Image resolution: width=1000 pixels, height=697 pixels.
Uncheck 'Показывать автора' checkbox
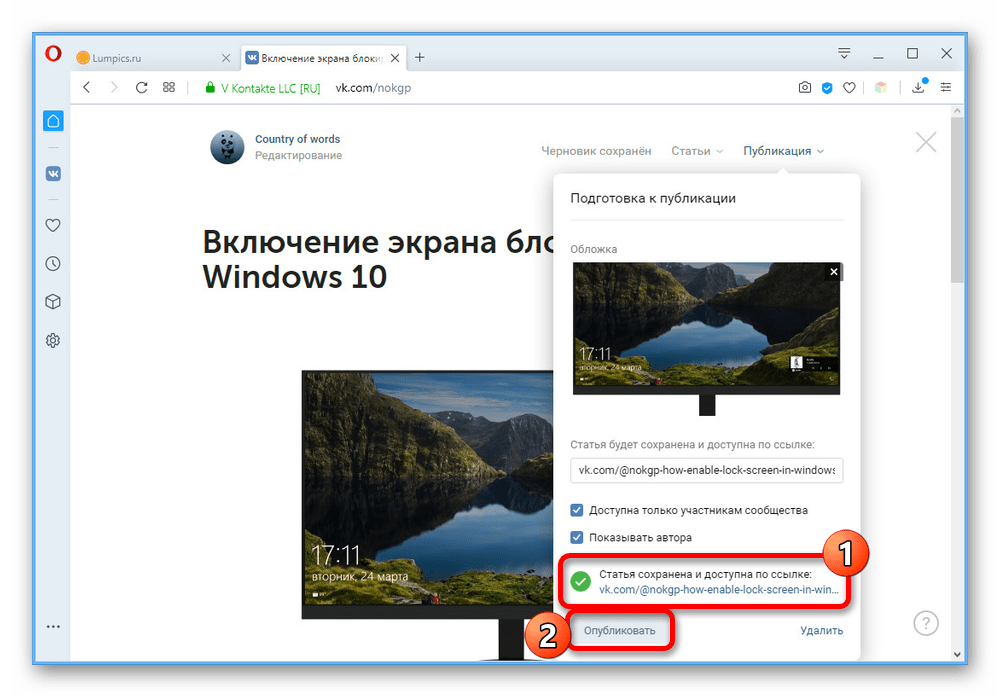[x=577, y=538]
